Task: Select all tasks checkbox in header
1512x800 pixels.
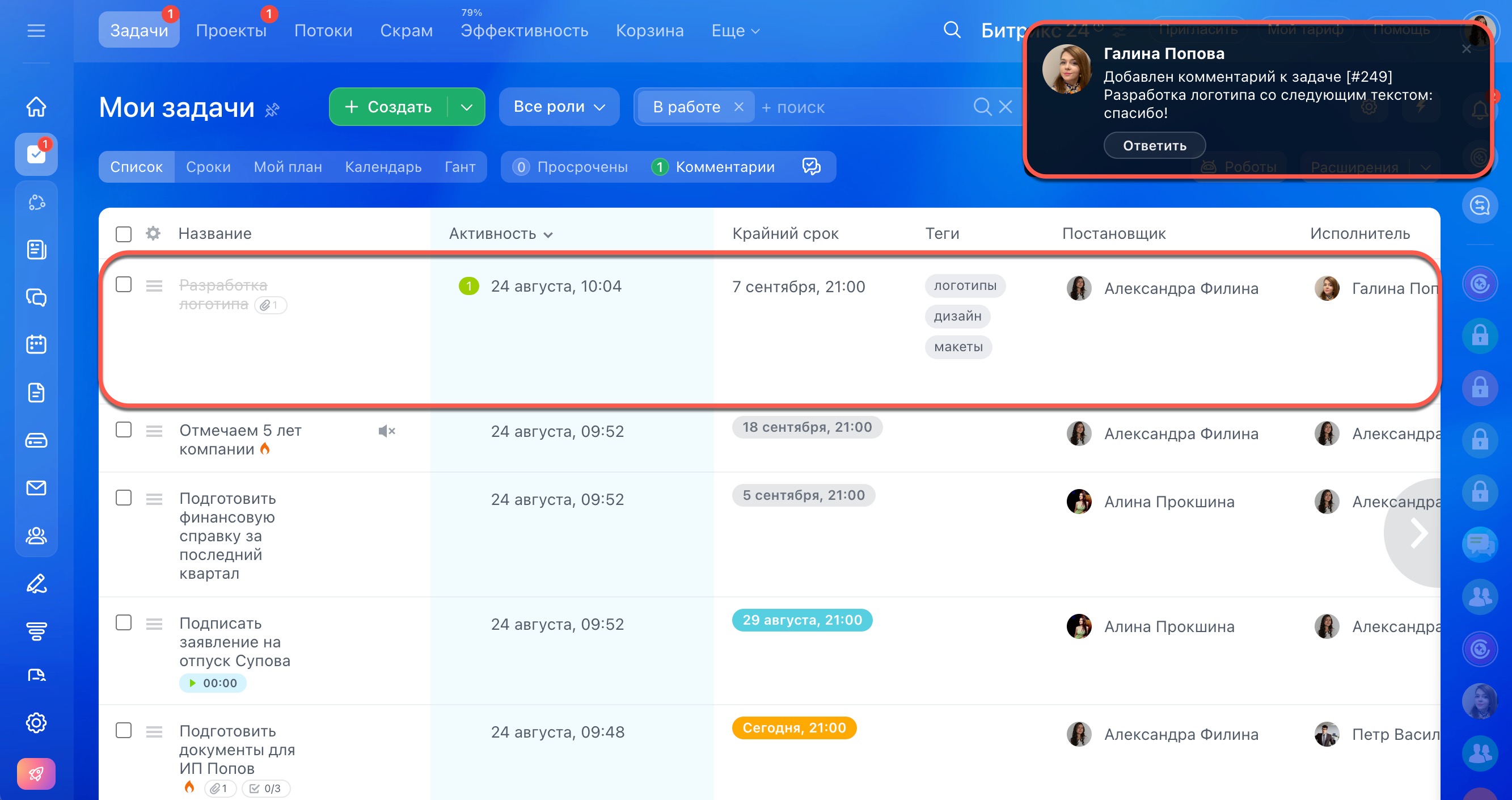Action: 124,234
